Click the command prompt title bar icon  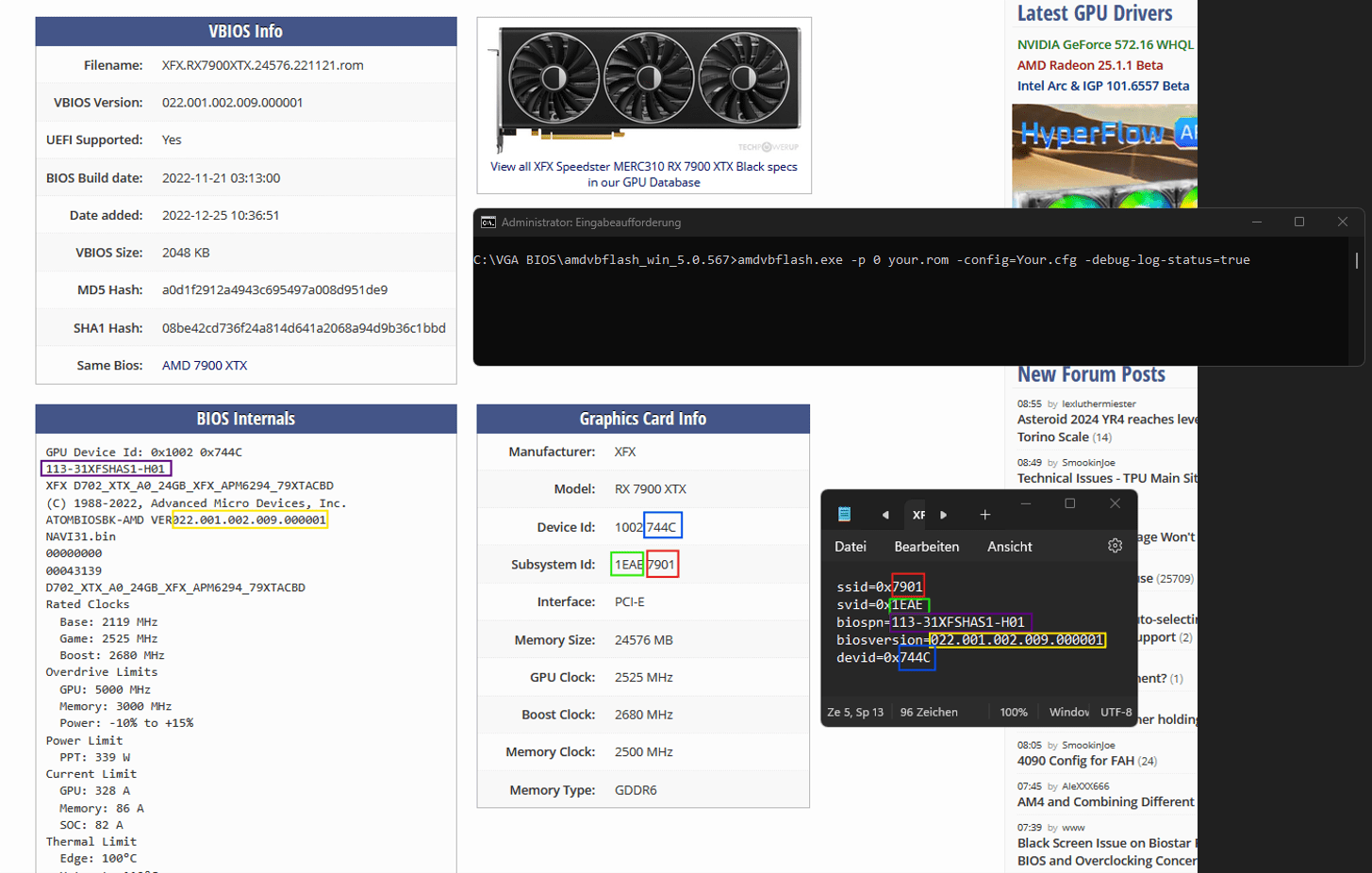point(488,222)
